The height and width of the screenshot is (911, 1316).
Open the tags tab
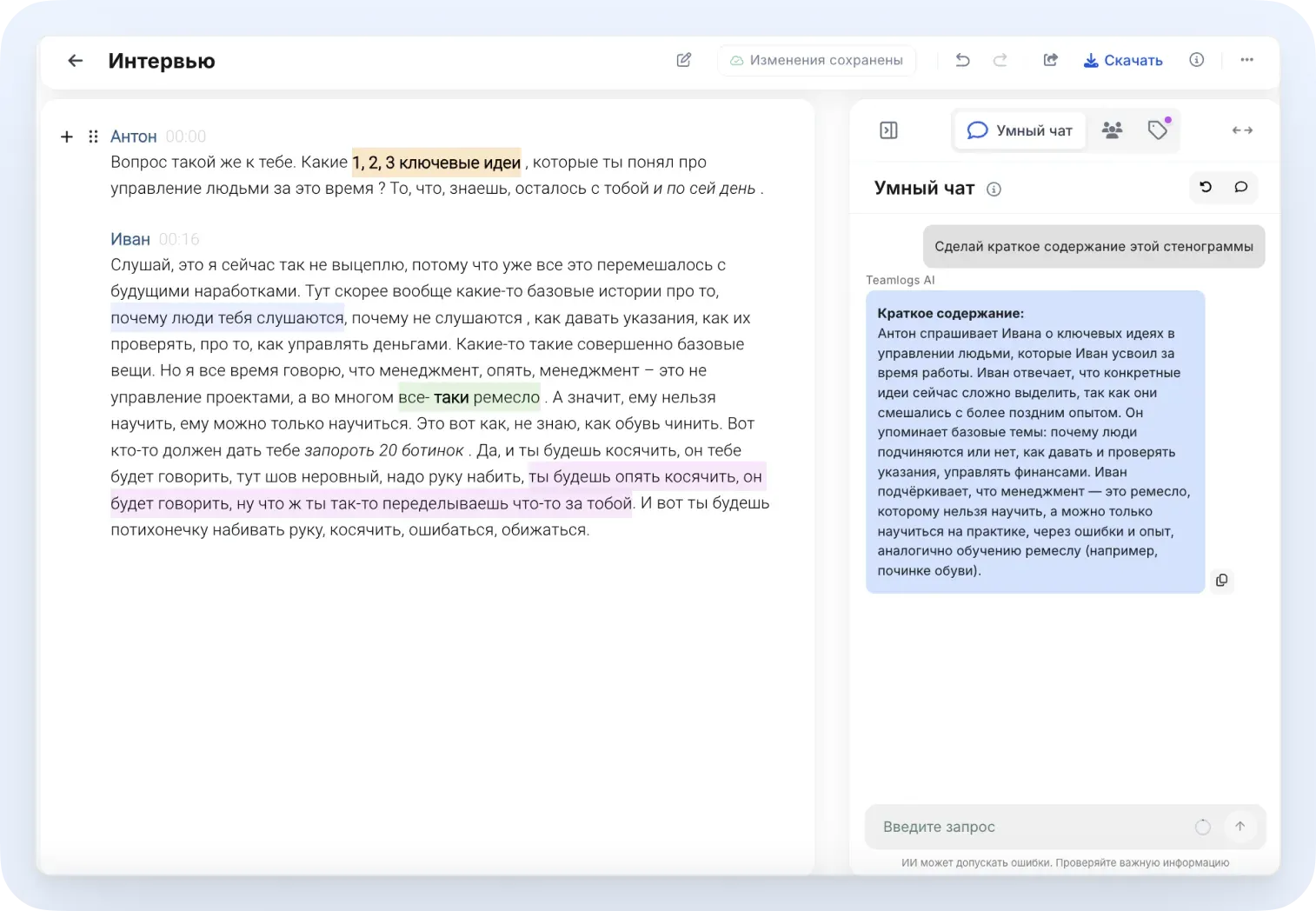pyautogui.click(x=1158, y=130)
